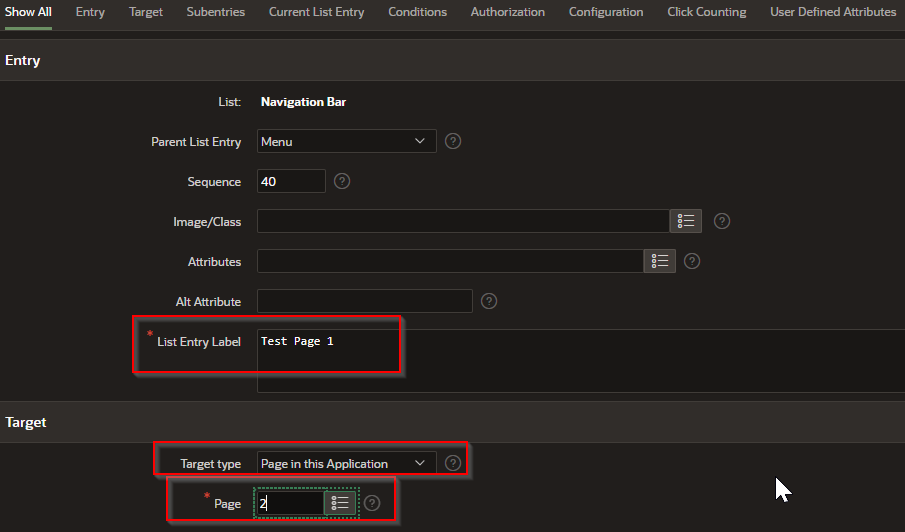Screen dimensions: 905x532
Task: Focus the Alt Attribute input field
Action: click(x=365, y=301)
